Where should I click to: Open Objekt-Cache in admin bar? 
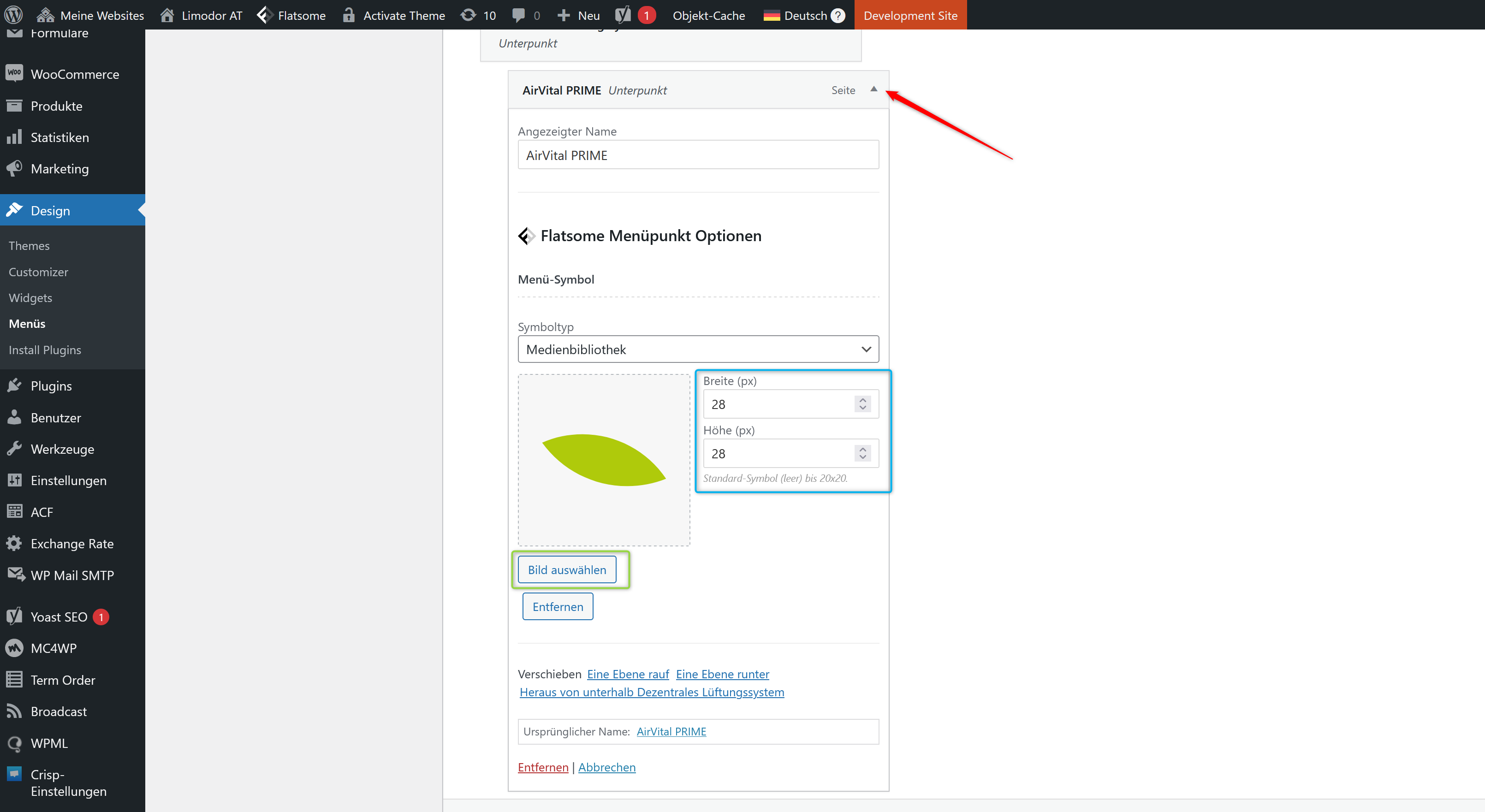tap(708, 16)
